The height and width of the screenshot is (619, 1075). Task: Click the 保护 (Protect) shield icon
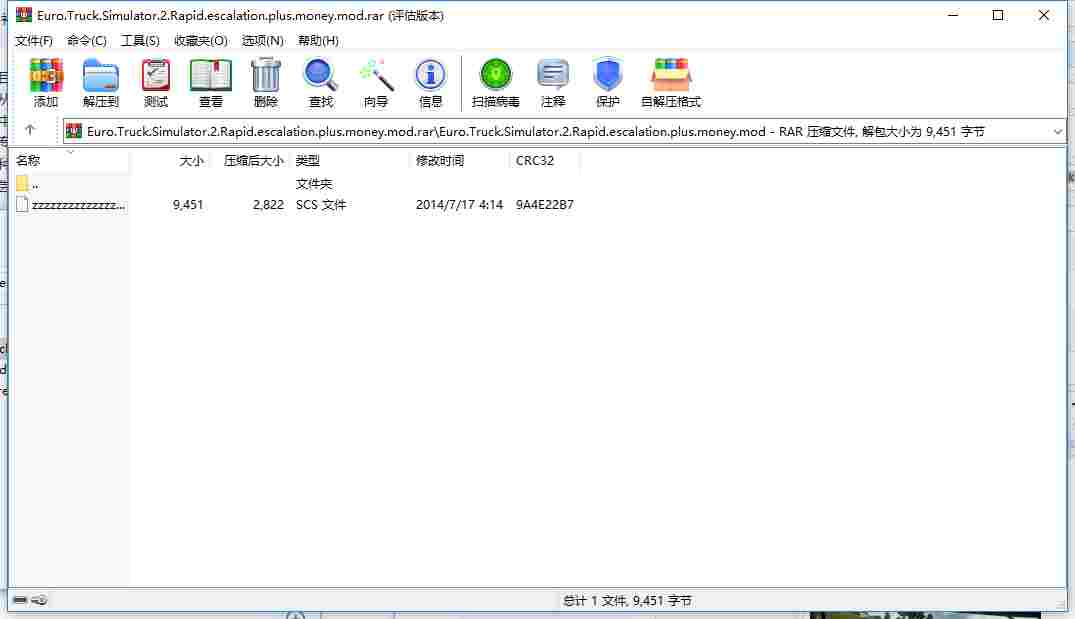point(607,82)
